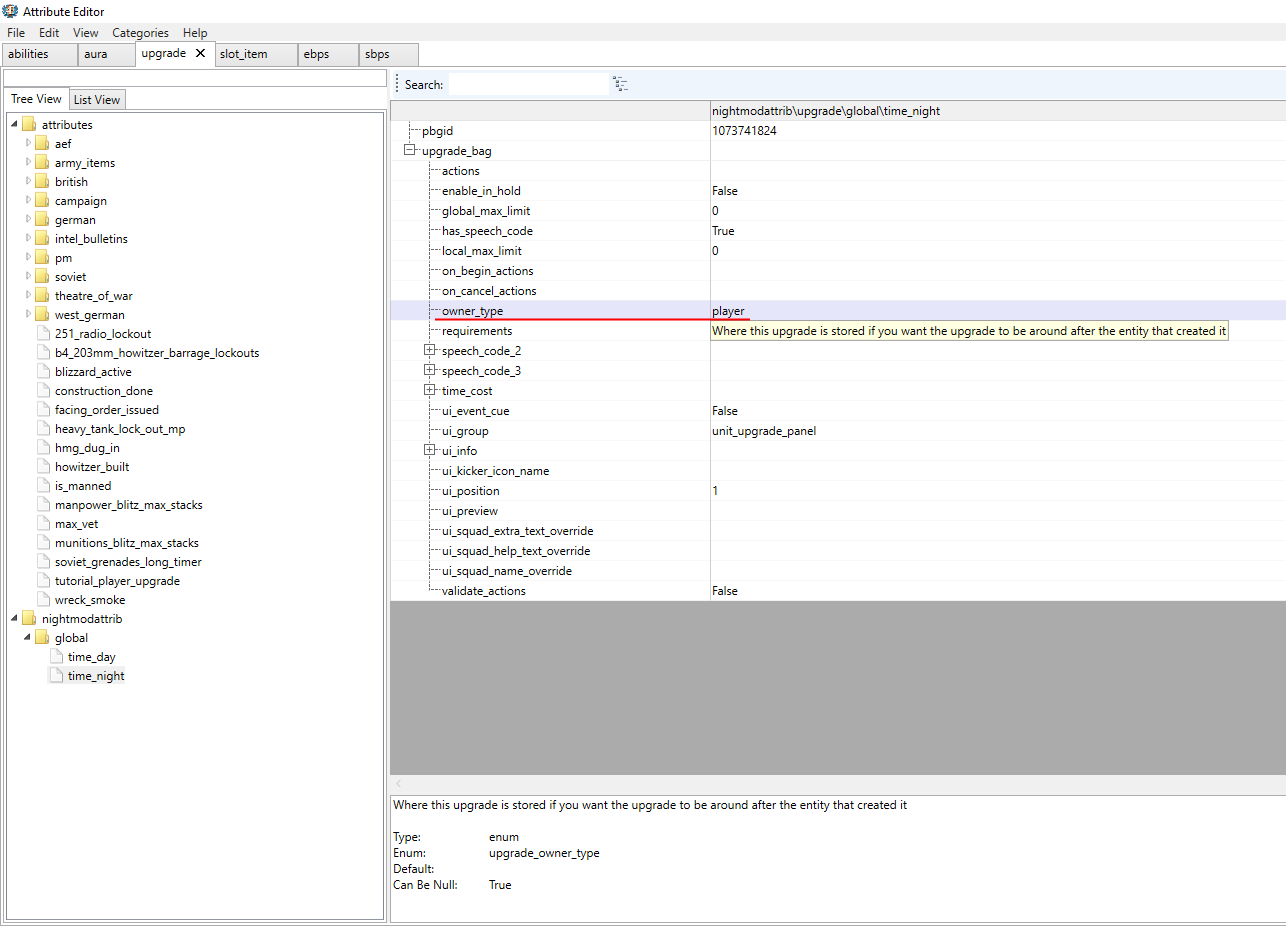Expand the aef folder
This screenshot has height=926, width=1286.
(x=28, y=143)
